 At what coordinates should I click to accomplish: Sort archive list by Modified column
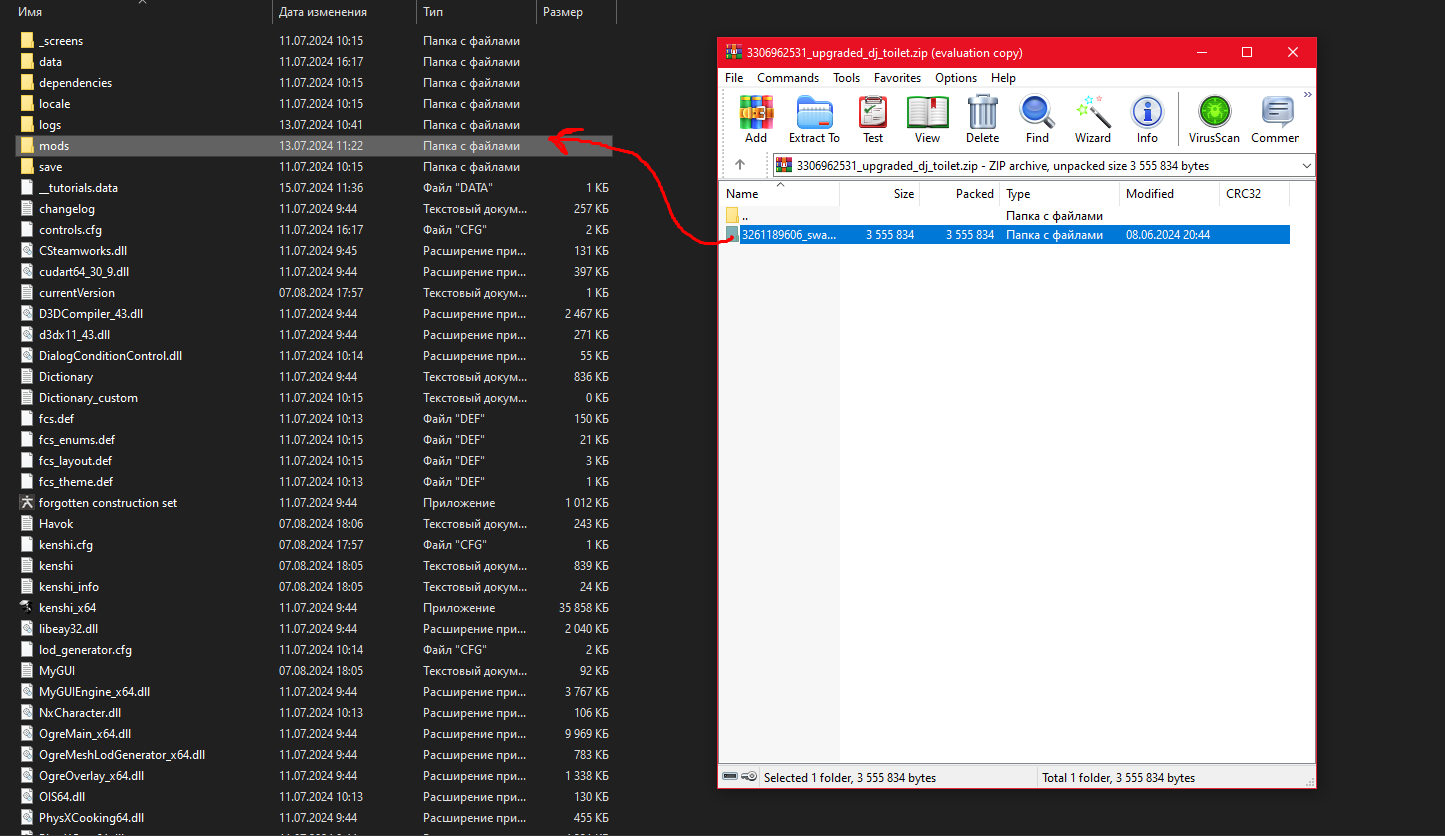coord(1169,194)
